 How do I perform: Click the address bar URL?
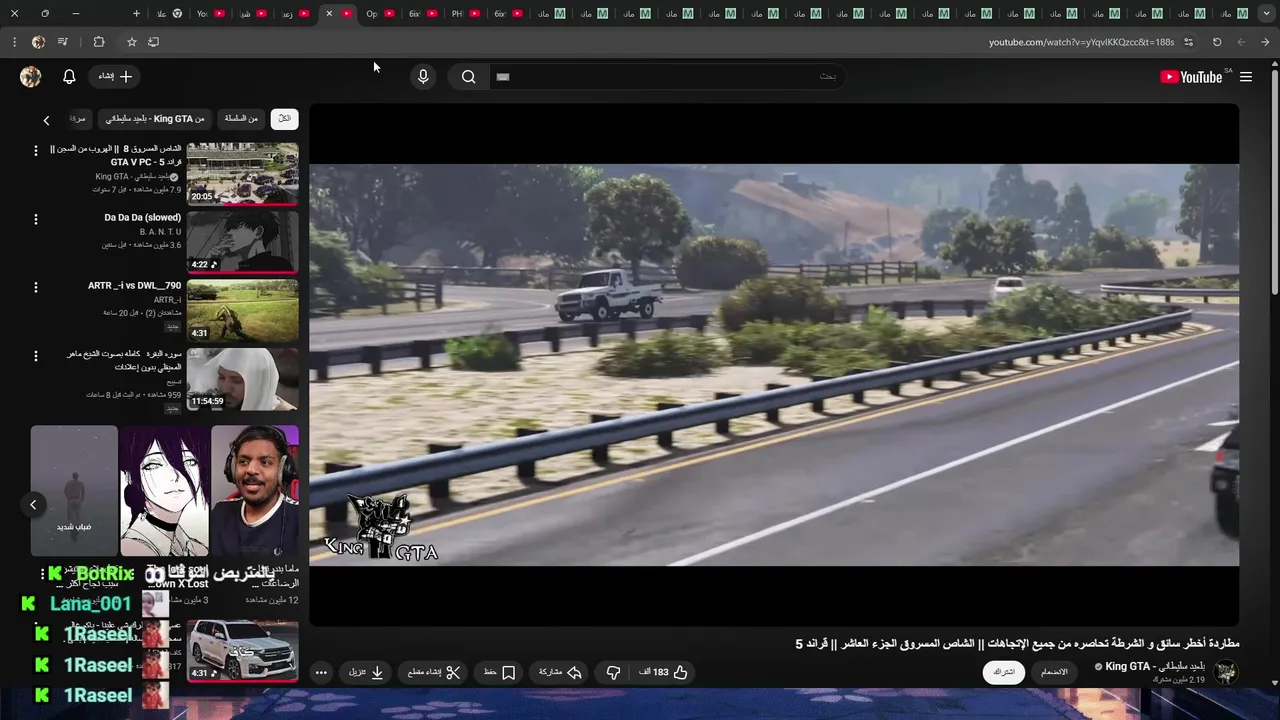pyautogui.click(x=1081, y=42)
